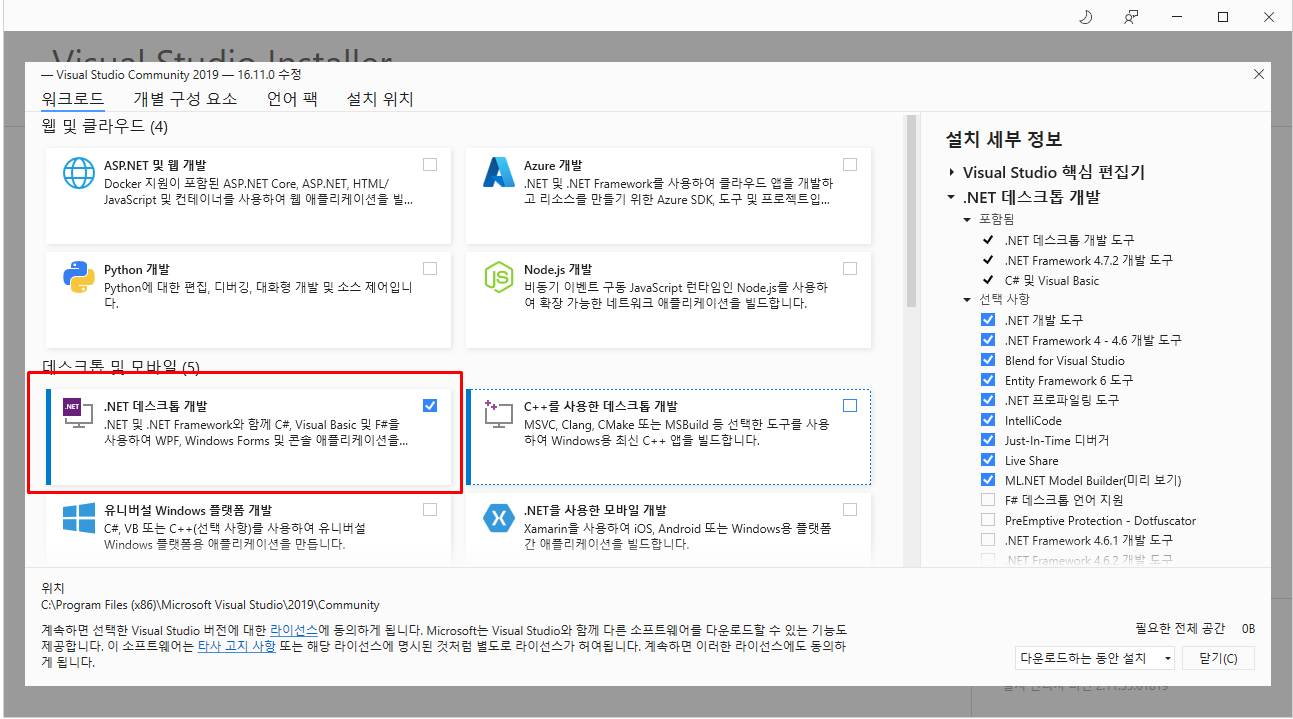Collapse .NET 데스크톱 개발 details section

(951, 197)
